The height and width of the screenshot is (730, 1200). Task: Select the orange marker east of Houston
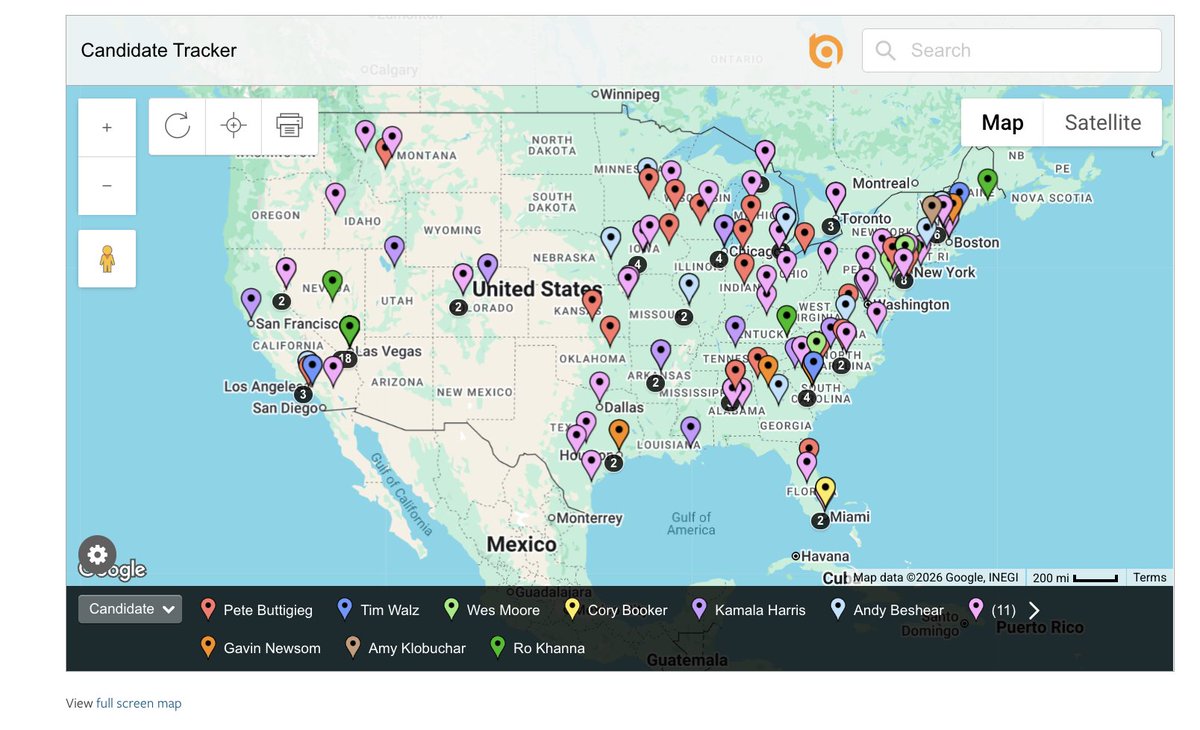619,434
